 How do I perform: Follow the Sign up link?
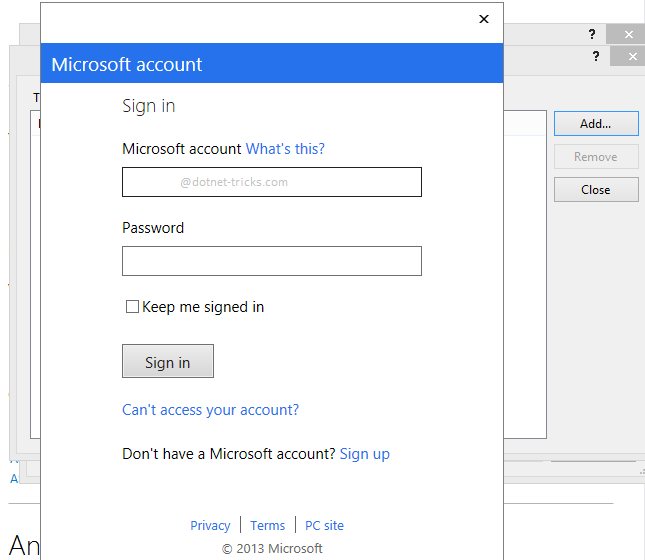pyautogui.click(x=364, y=454)
